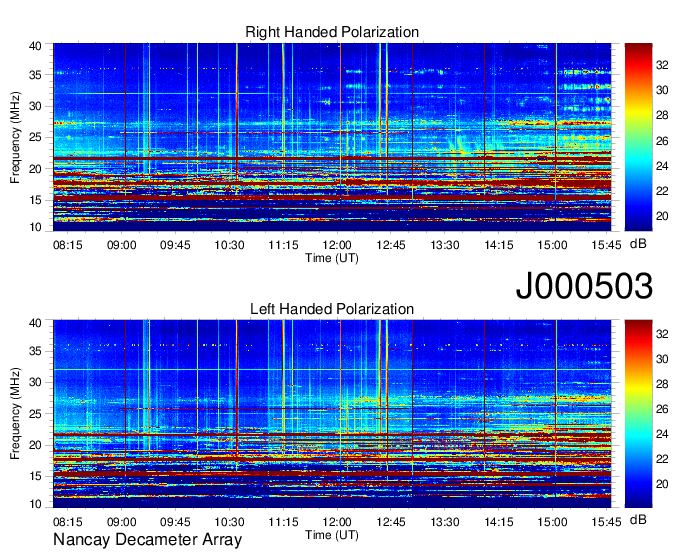Click the 14:15 time tick under Left Handed plot

click(x=499, y=522)
